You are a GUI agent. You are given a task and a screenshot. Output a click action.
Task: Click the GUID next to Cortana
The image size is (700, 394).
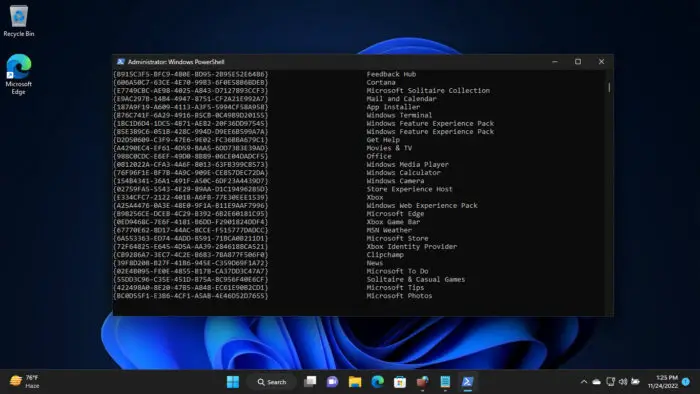[x=191, y=83]
